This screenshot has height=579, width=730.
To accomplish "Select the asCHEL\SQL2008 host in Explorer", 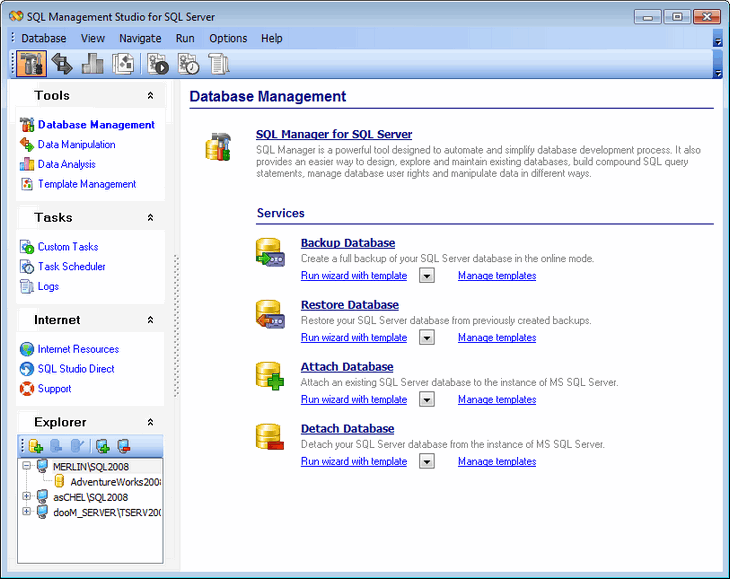I will click(x=90, y=497).
